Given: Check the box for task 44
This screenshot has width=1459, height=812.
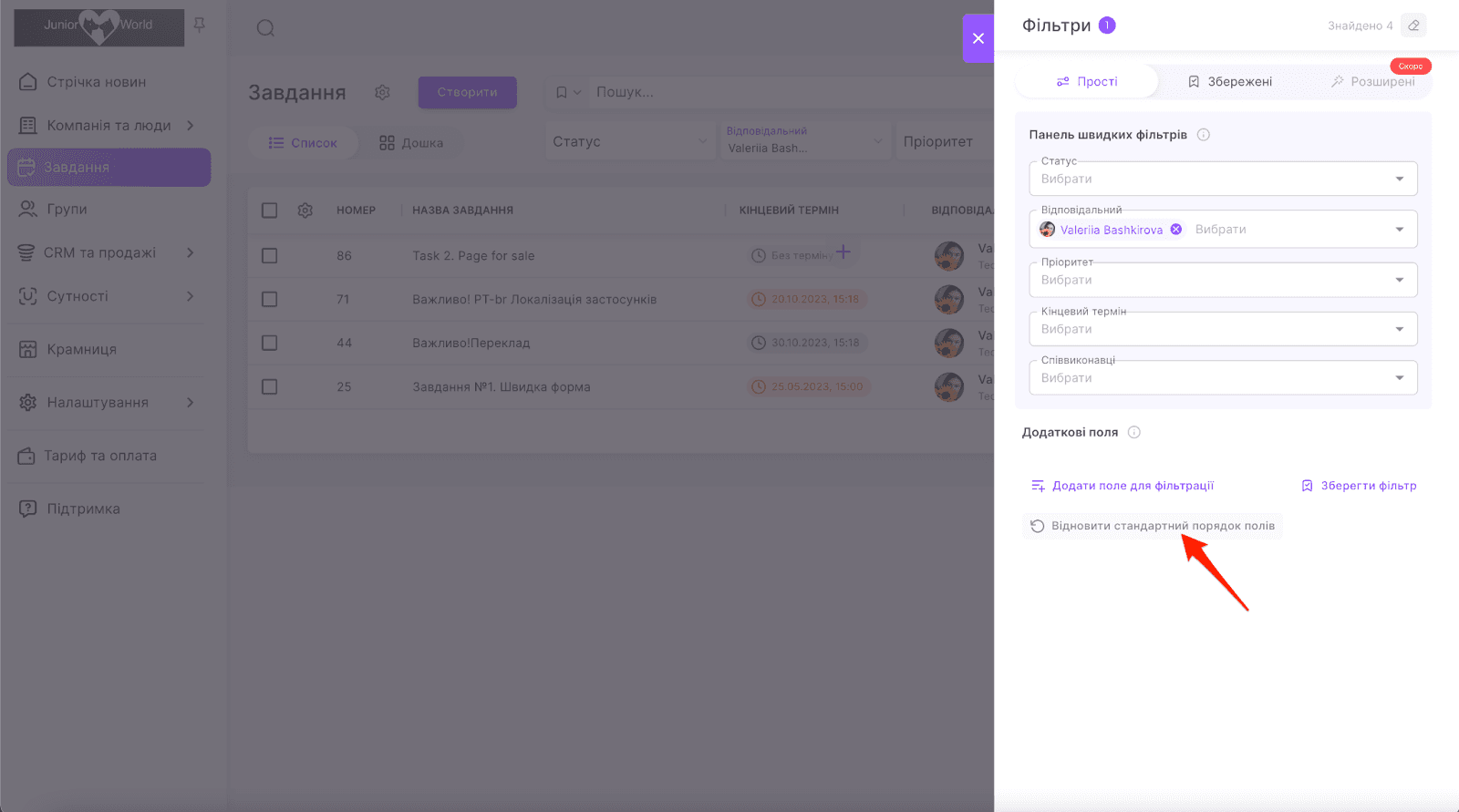Looking at the screenshot, I should coord(269,343).
